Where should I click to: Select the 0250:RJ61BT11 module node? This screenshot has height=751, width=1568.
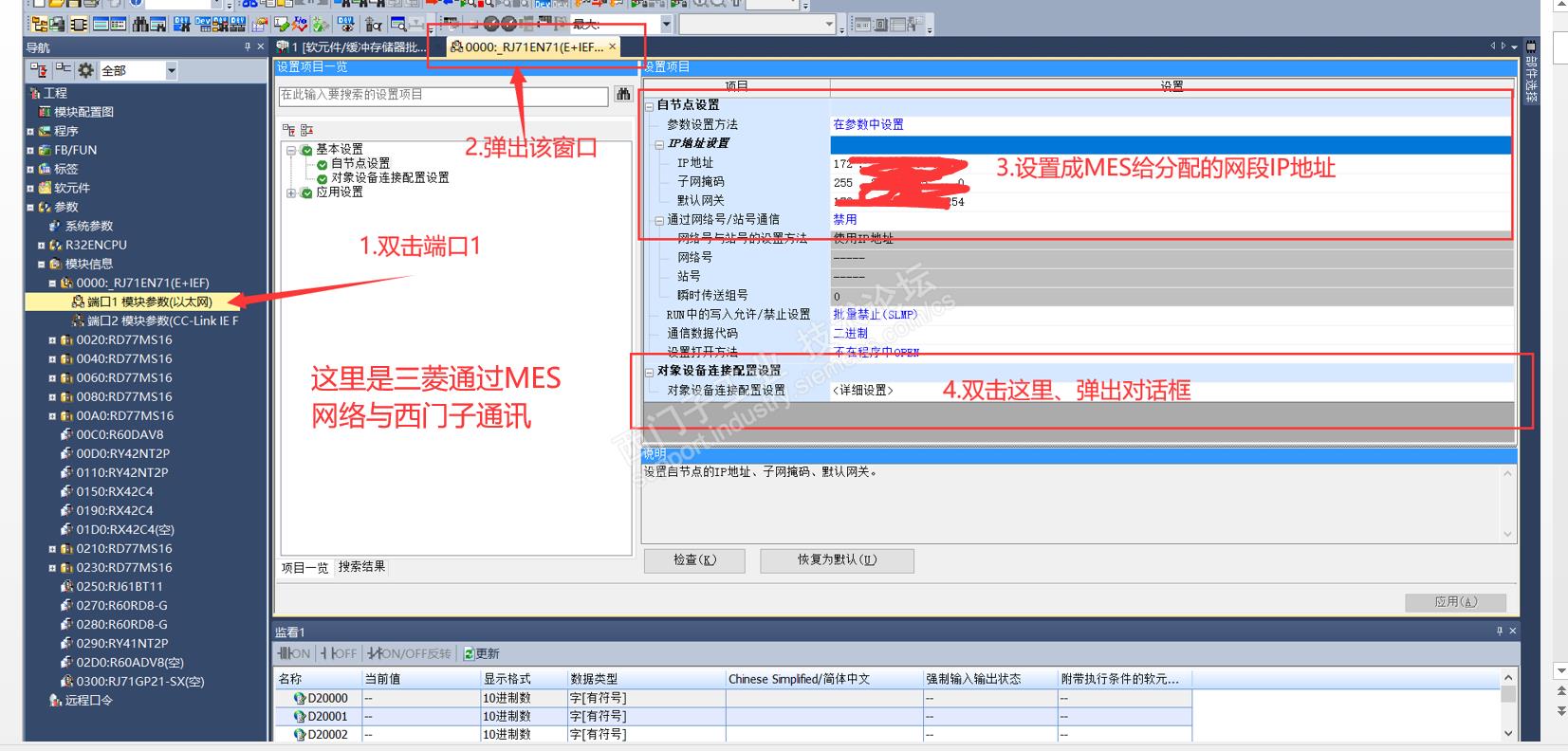tap(112, 586)
